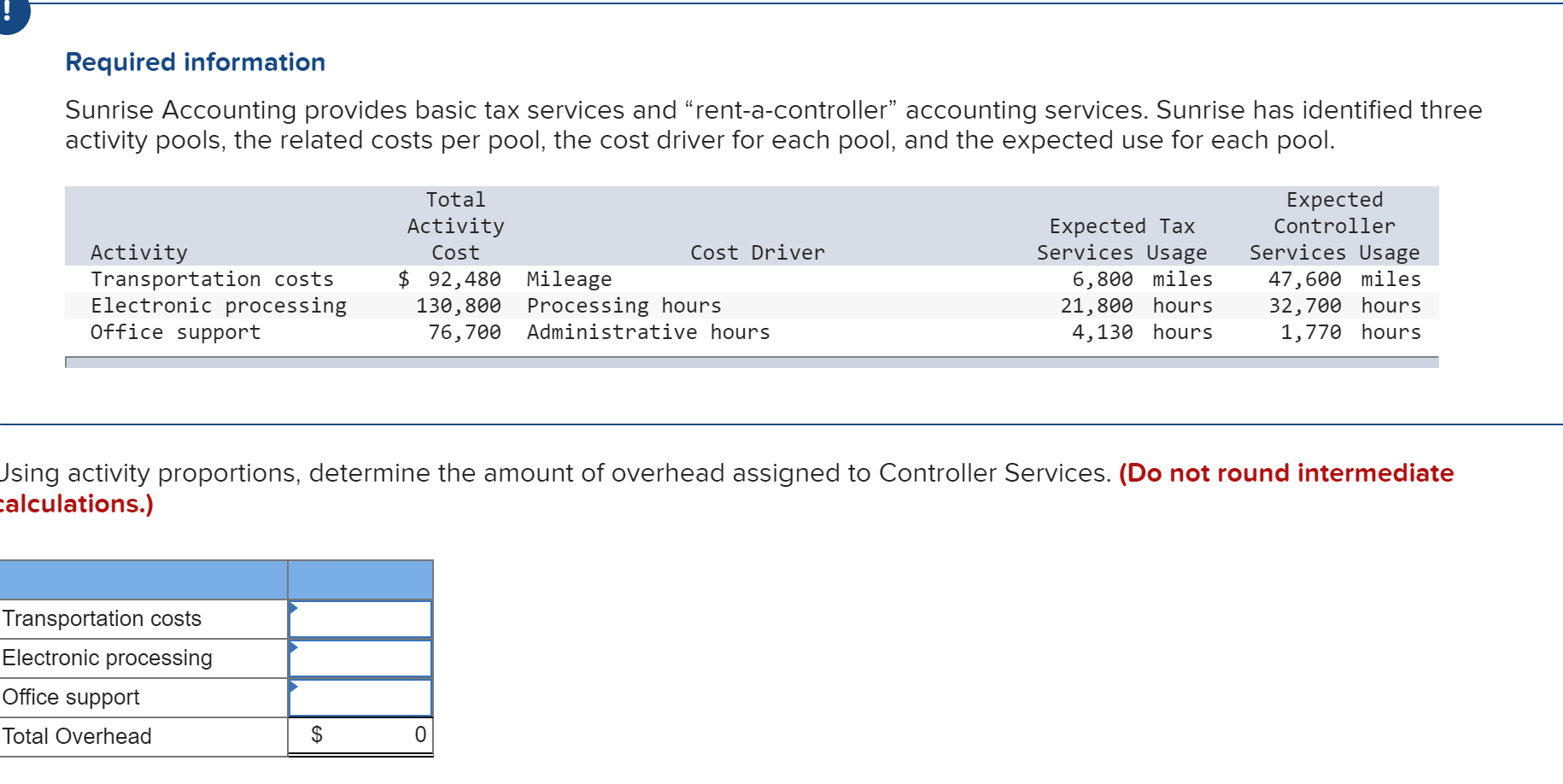Viewport: 1563px width, 784px height.
Task: Click the 'Expected Controller Services Usage' column header
Action: coord(1335,226)
